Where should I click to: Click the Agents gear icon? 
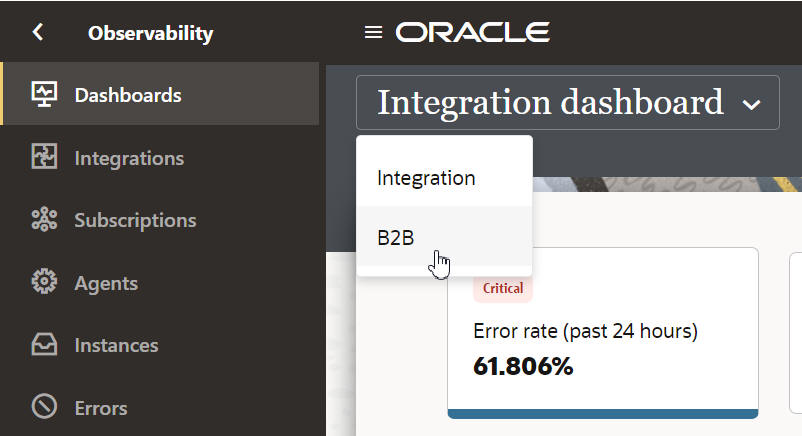coord(44,283)
